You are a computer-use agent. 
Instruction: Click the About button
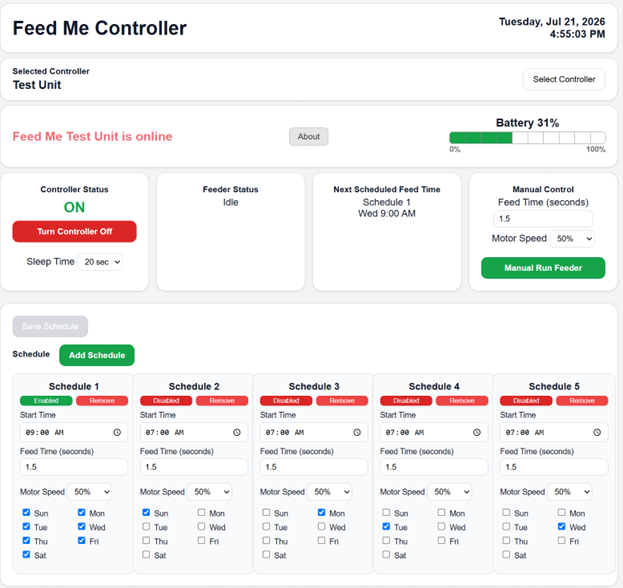pyautogui.click(x=309, y=137)
